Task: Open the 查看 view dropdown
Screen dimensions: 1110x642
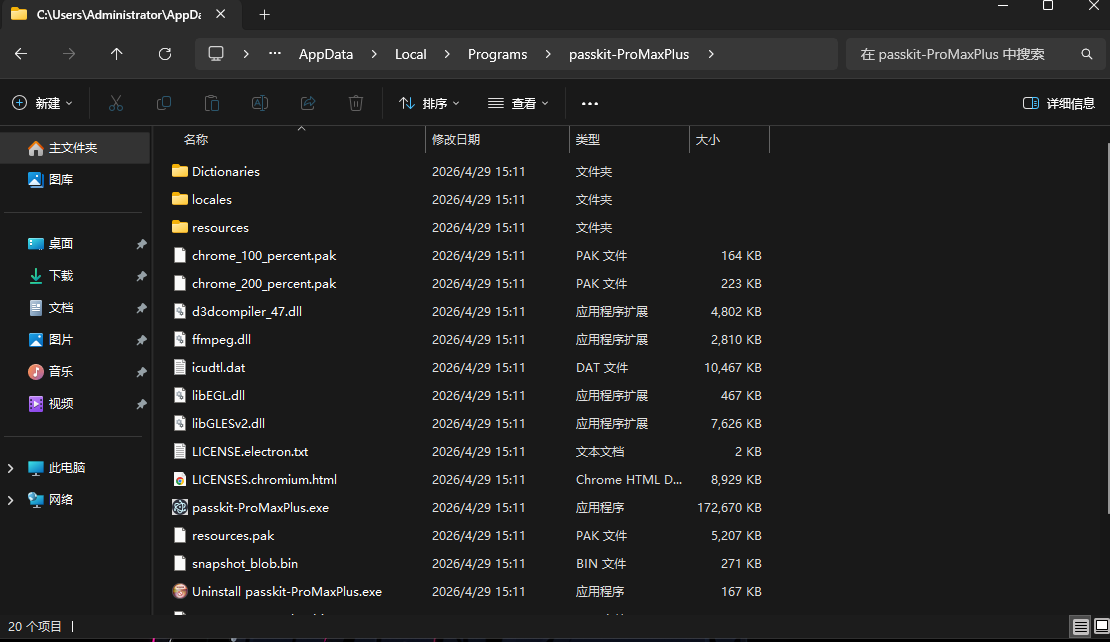Action: (x=518, y=103)
